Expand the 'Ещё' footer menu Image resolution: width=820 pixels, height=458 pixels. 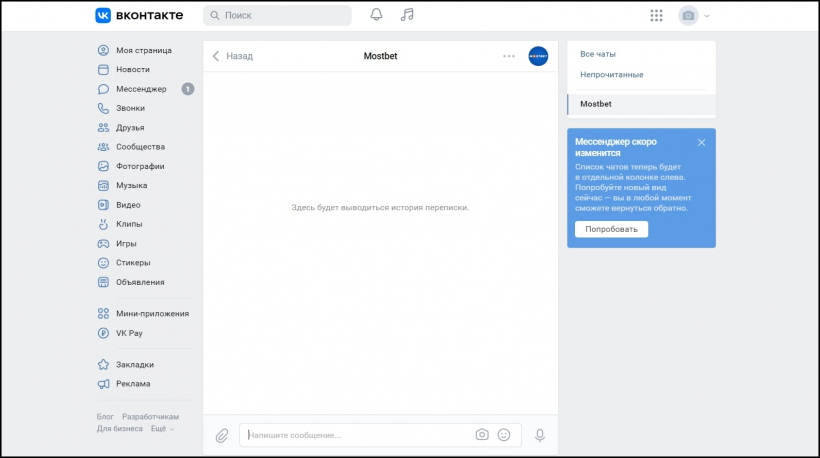tap(162, 428)
